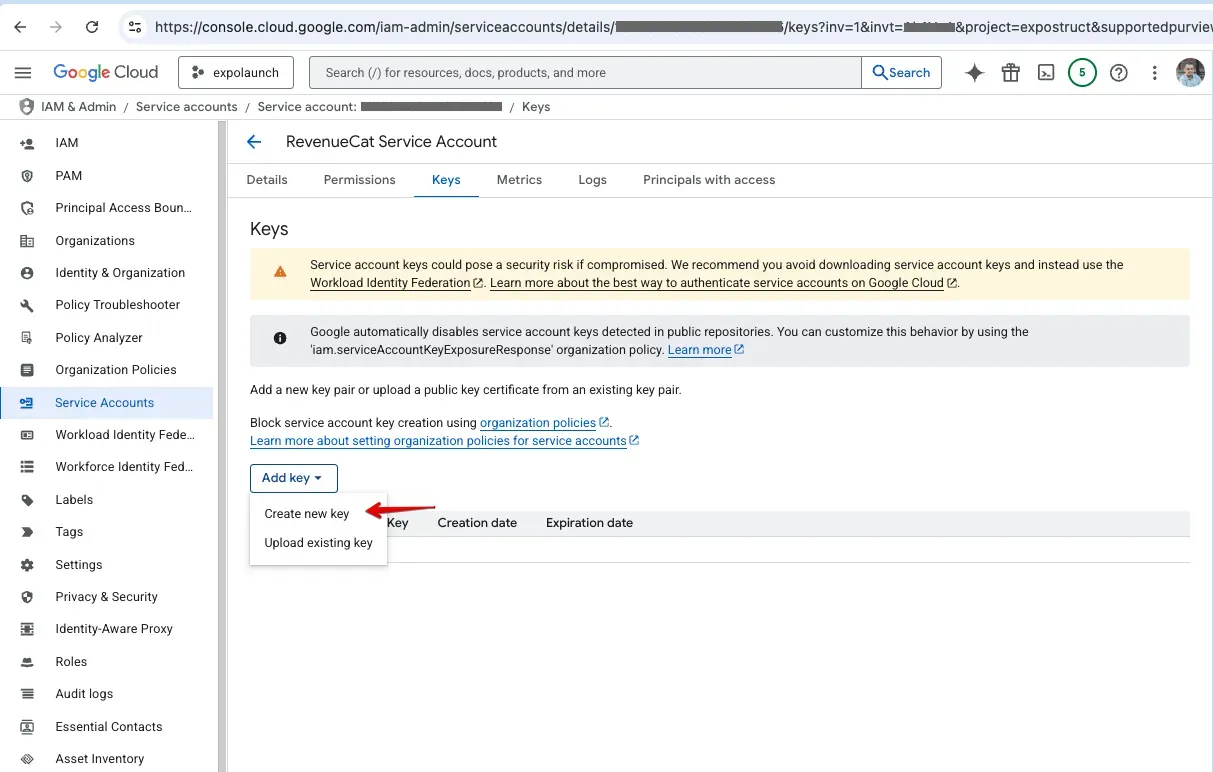The image size is (1213, 772).
Task: Open PAM in the sidebar
Action: pyautogui.click(x=69, y=176)
